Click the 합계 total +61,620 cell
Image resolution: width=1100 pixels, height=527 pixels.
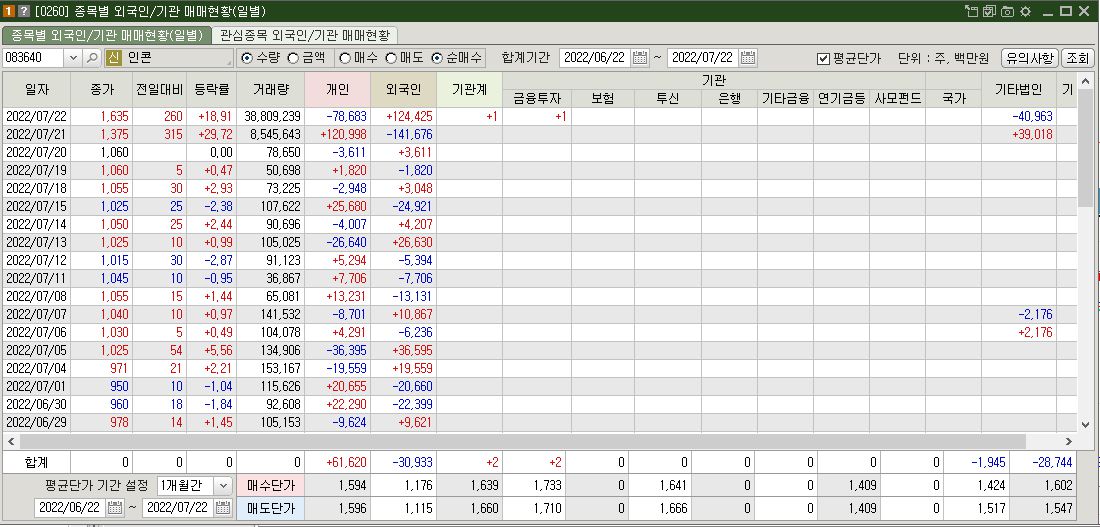[x=337, y=462]
